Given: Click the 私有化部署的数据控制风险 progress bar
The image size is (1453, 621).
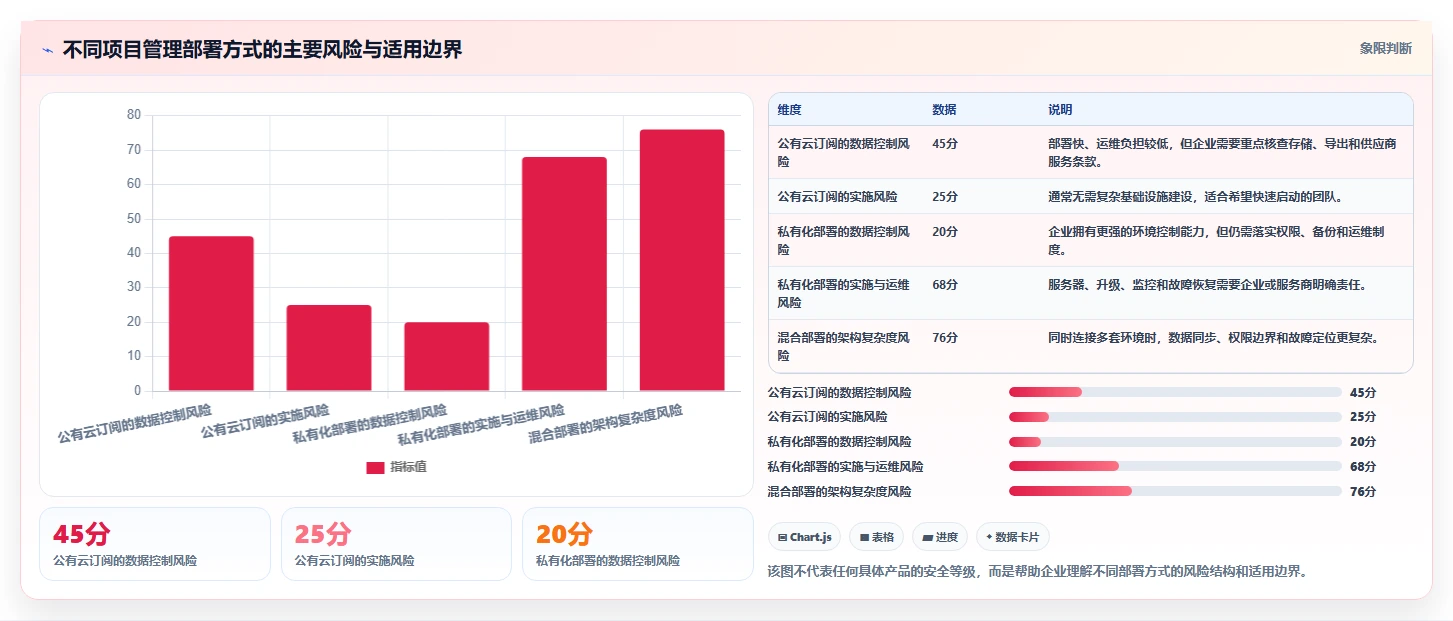Looking at the screenshot, I should click(1175, 442).
